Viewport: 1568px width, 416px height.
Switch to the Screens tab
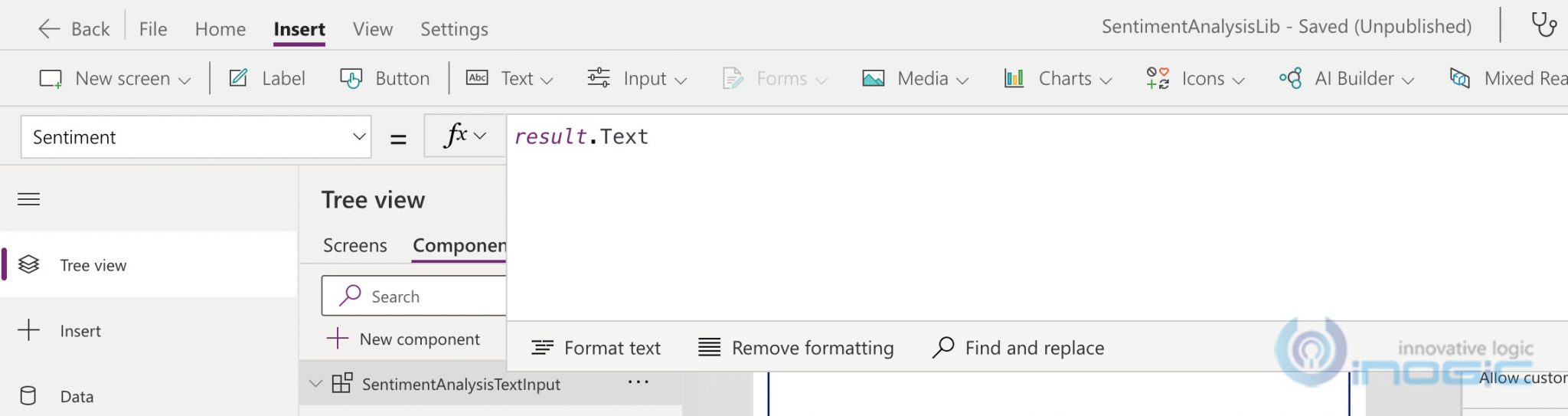[354, 245]
